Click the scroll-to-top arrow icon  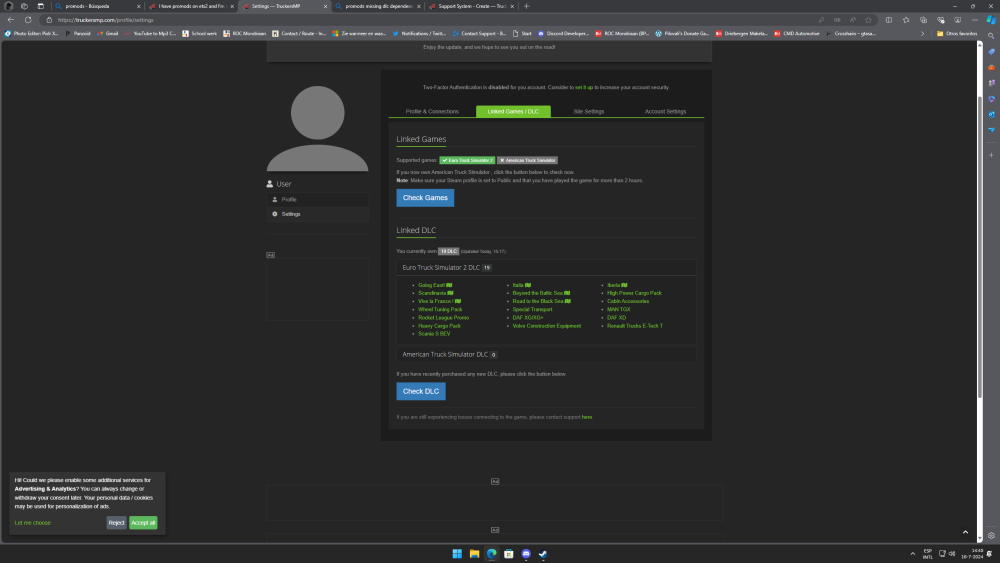point(965,533)
